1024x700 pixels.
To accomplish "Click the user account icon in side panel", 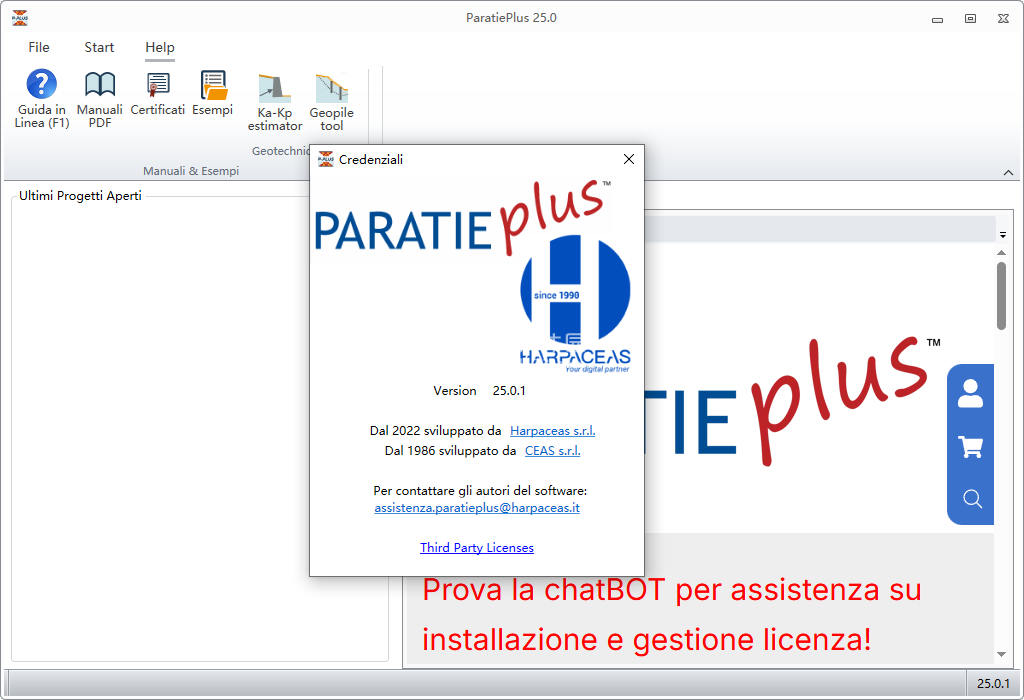I will (970, 393).
